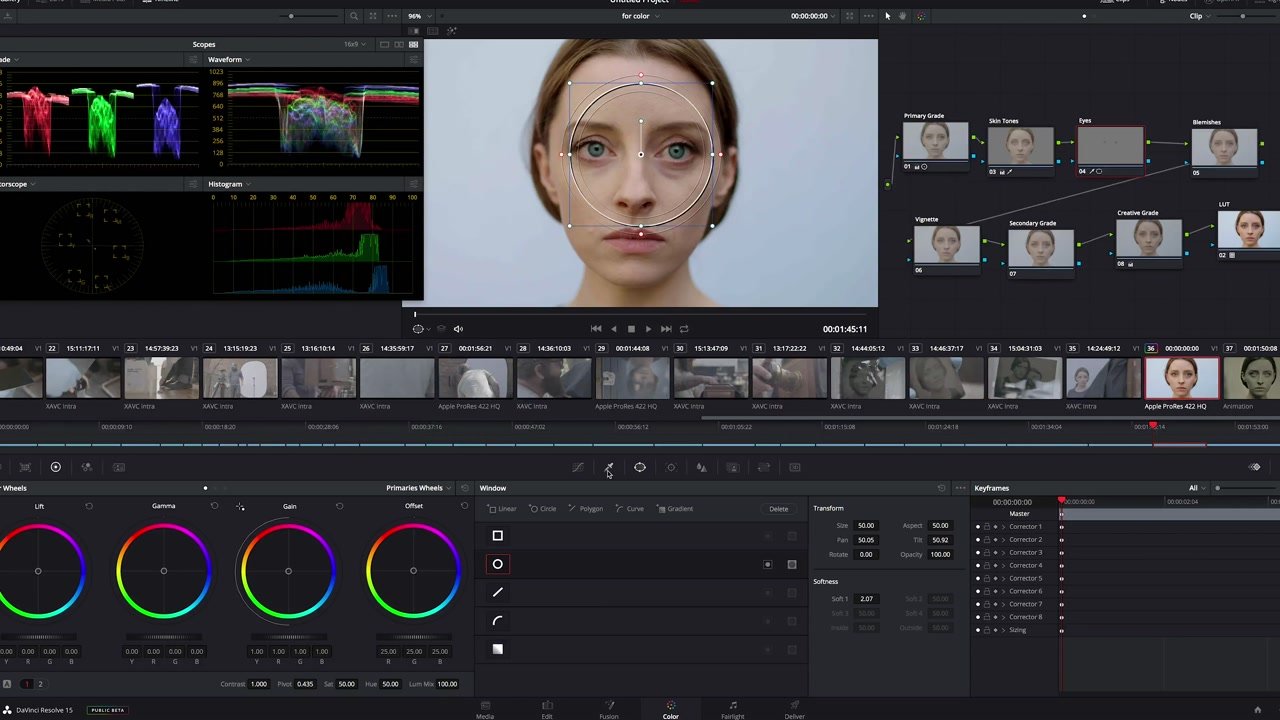Image resolution: width=1280 pixels, height=720 pixels.
Task: Play the clip forward in viewer
Action: [x=648, y=329]
